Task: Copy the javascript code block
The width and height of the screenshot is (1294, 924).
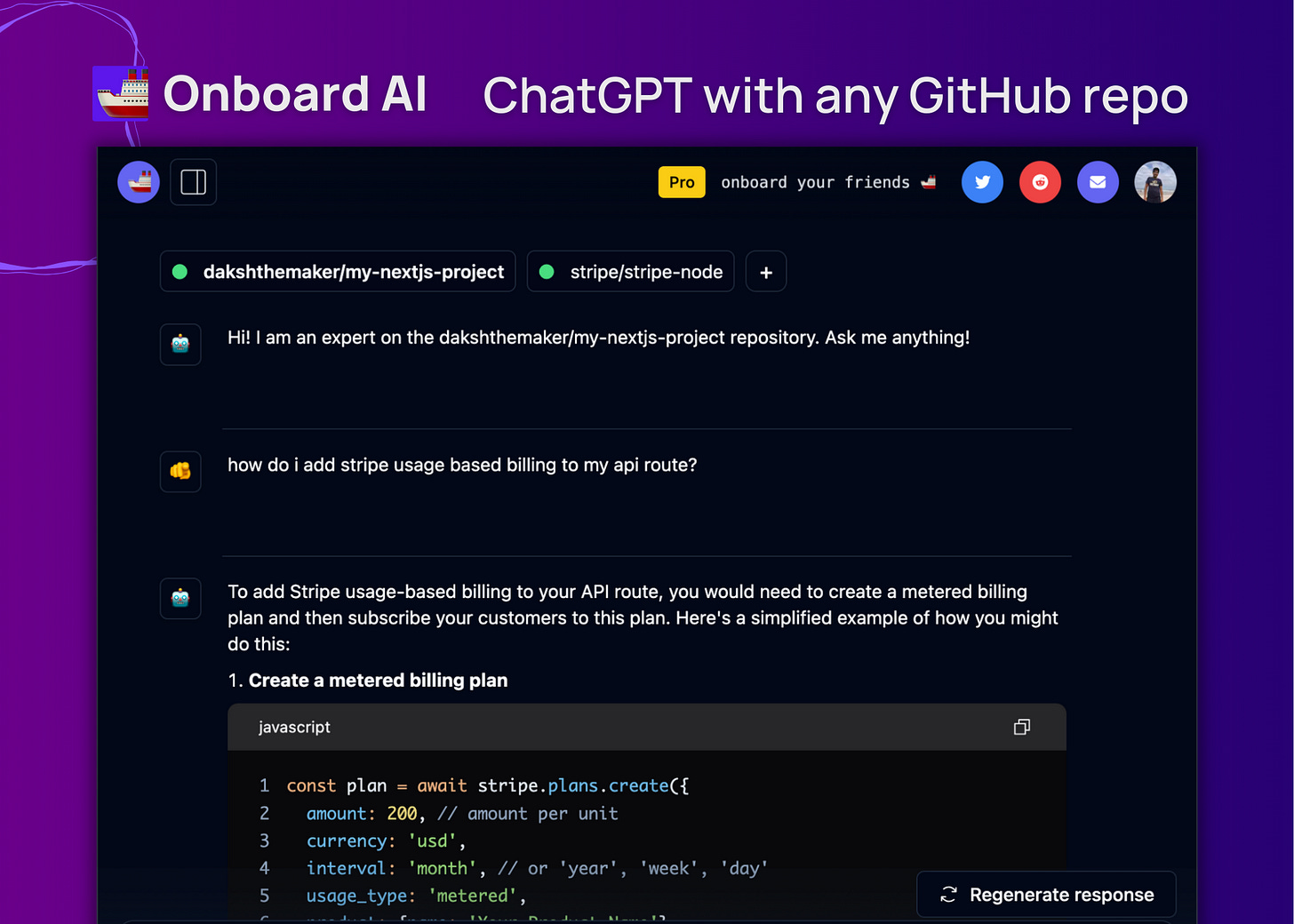Action: (1022, 727)
